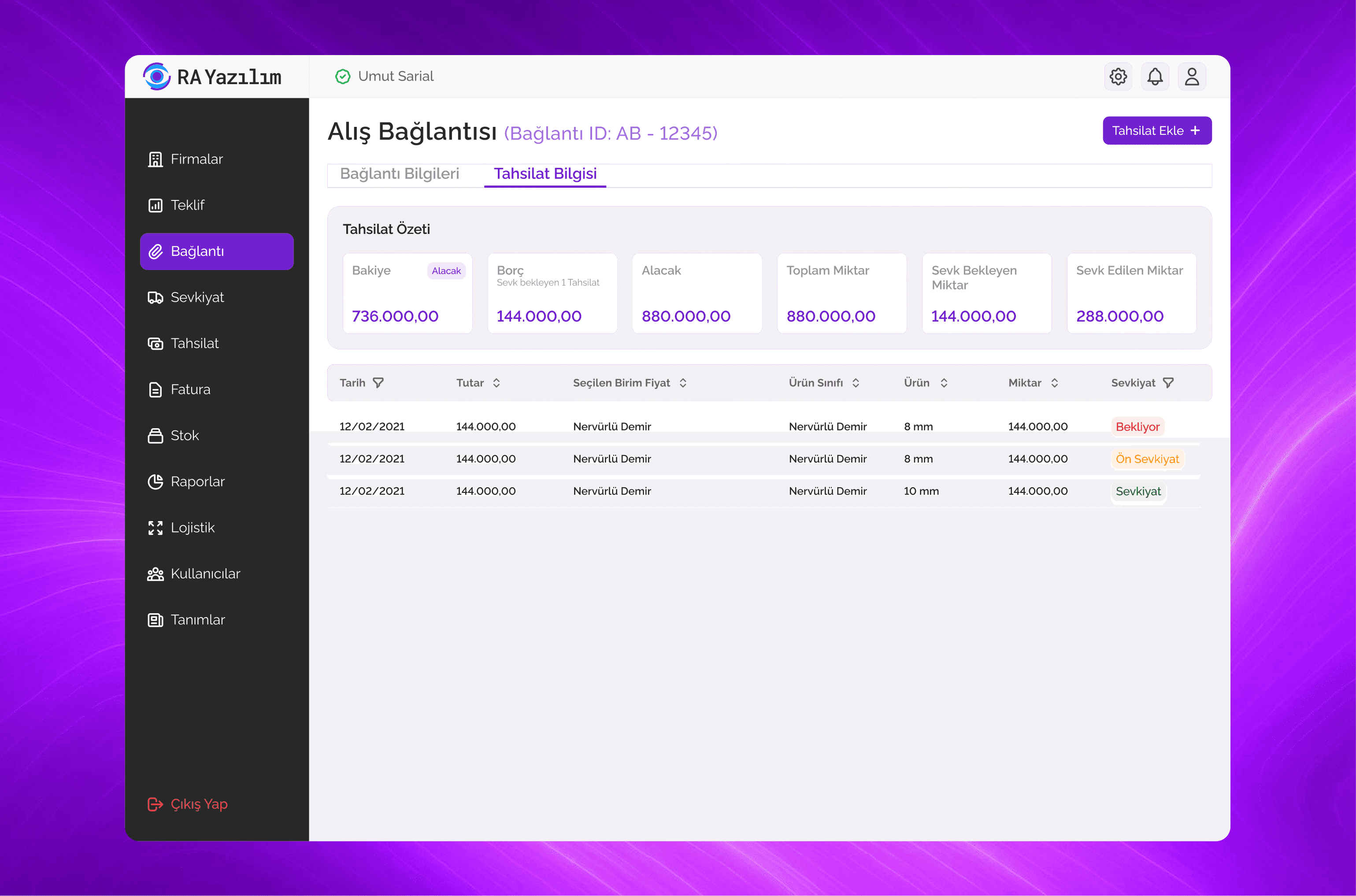The width and height of the screenshot is (1356, 896).
Task: Toggle sorting on Ürün Sınıfı column
Action: (x=856, y=383)
